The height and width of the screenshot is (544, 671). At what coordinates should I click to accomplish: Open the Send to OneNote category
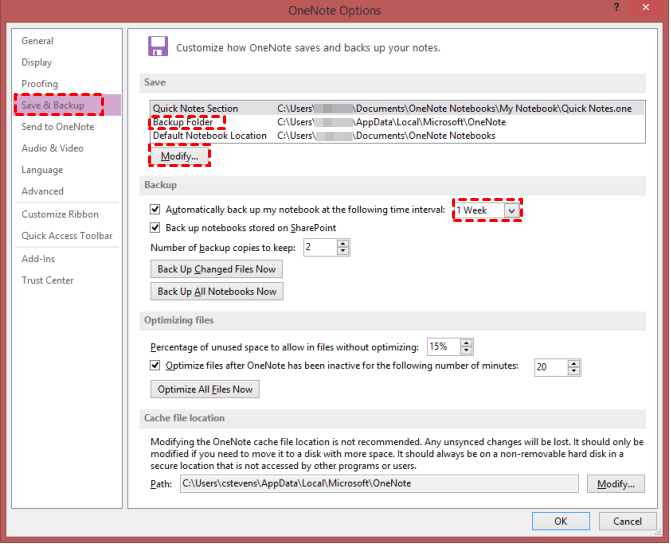click(x=58, y=127)
